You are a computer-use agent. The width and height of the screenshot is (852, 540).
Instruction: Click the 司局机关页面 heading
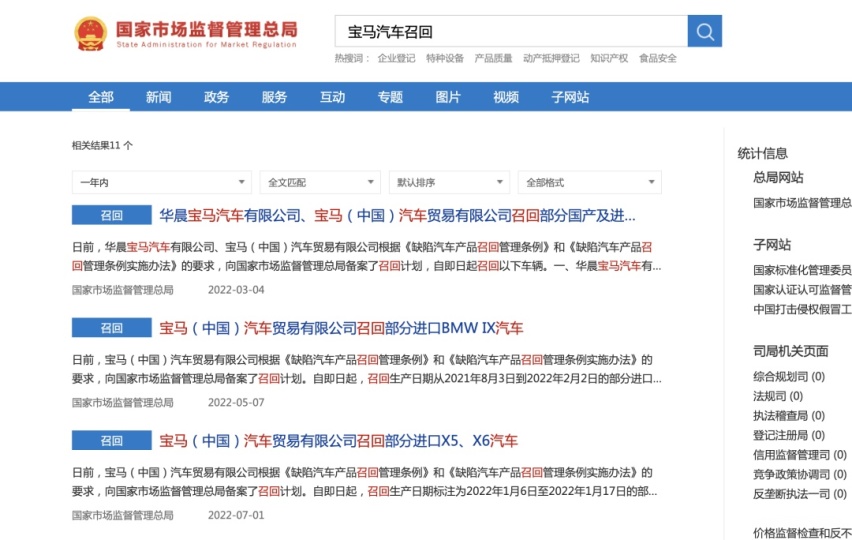(x=791, y=351)
